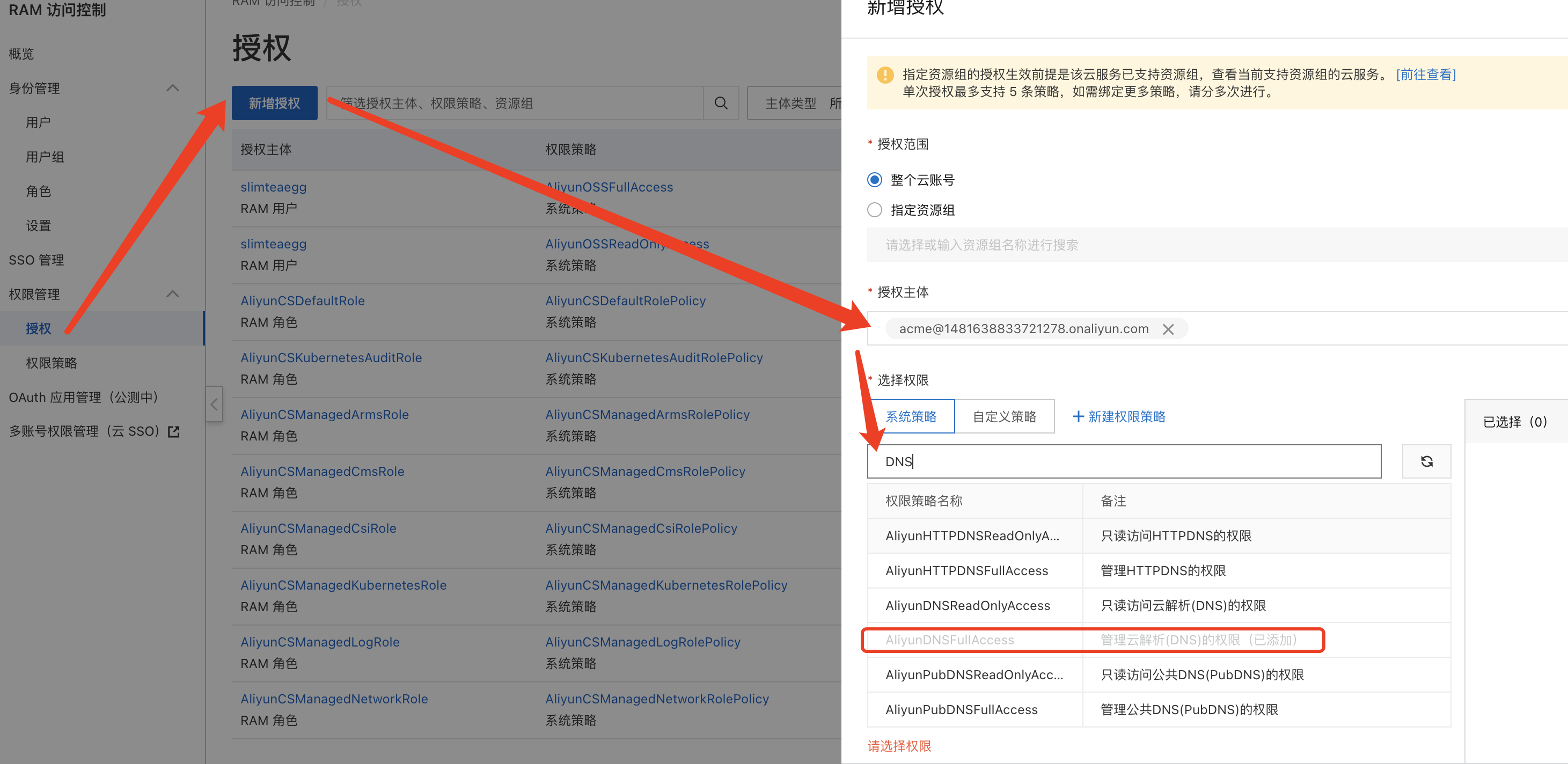Screen dimensions: 1568x764
Task: Select the specified resource group radio
Action: click(x=875, y=210)
